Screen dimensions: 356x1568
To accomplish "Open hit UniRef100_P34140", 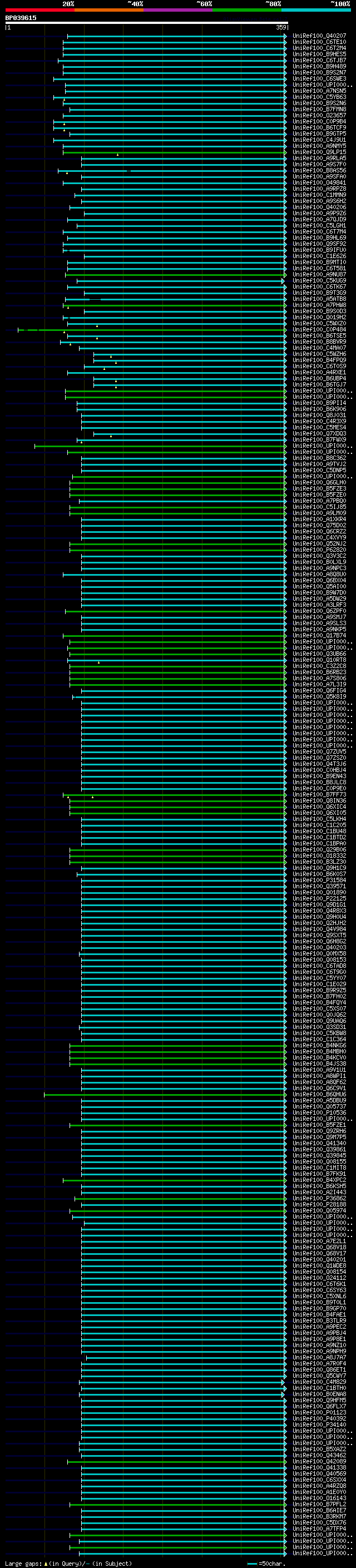I will pos(319,1424).
